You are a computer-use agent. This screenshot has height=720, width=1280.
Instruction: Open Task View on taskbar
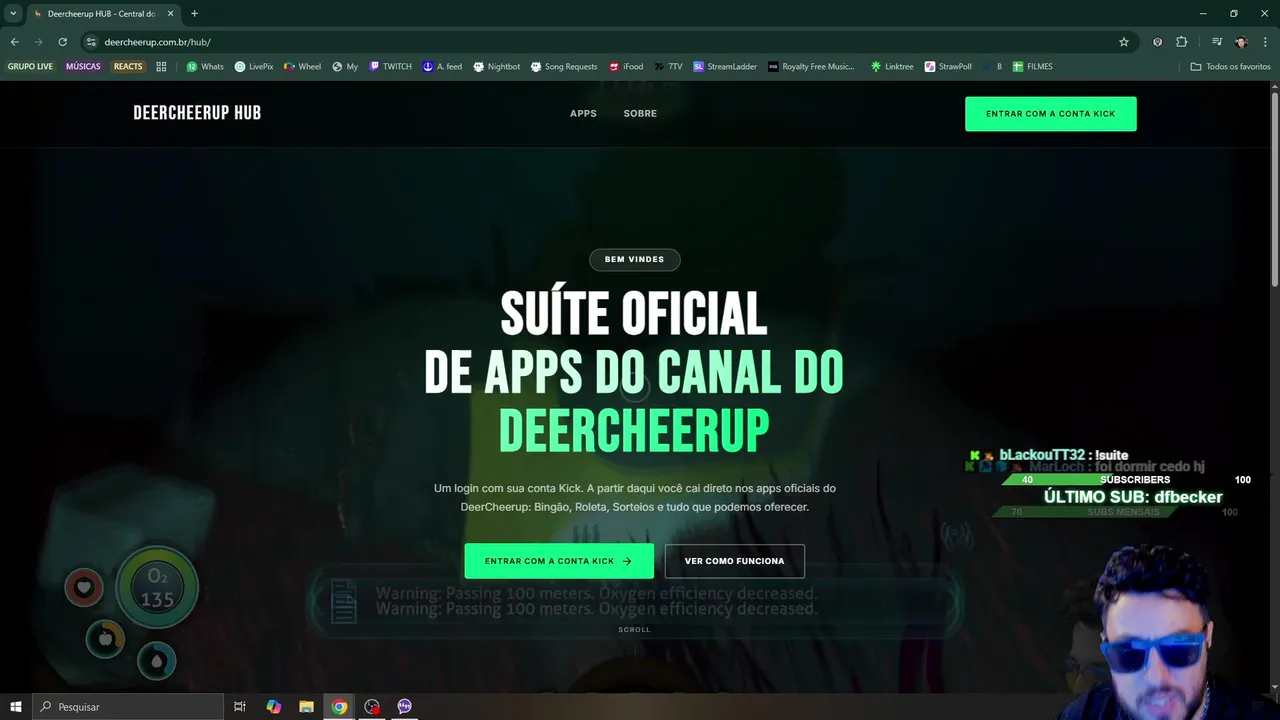click(240, 707)
